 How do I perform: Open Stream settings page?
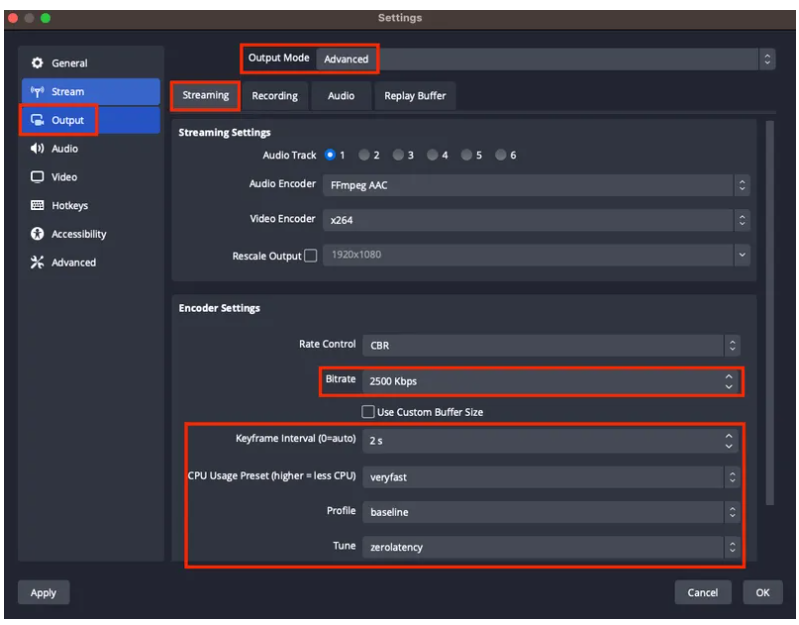tap(91, 92)
